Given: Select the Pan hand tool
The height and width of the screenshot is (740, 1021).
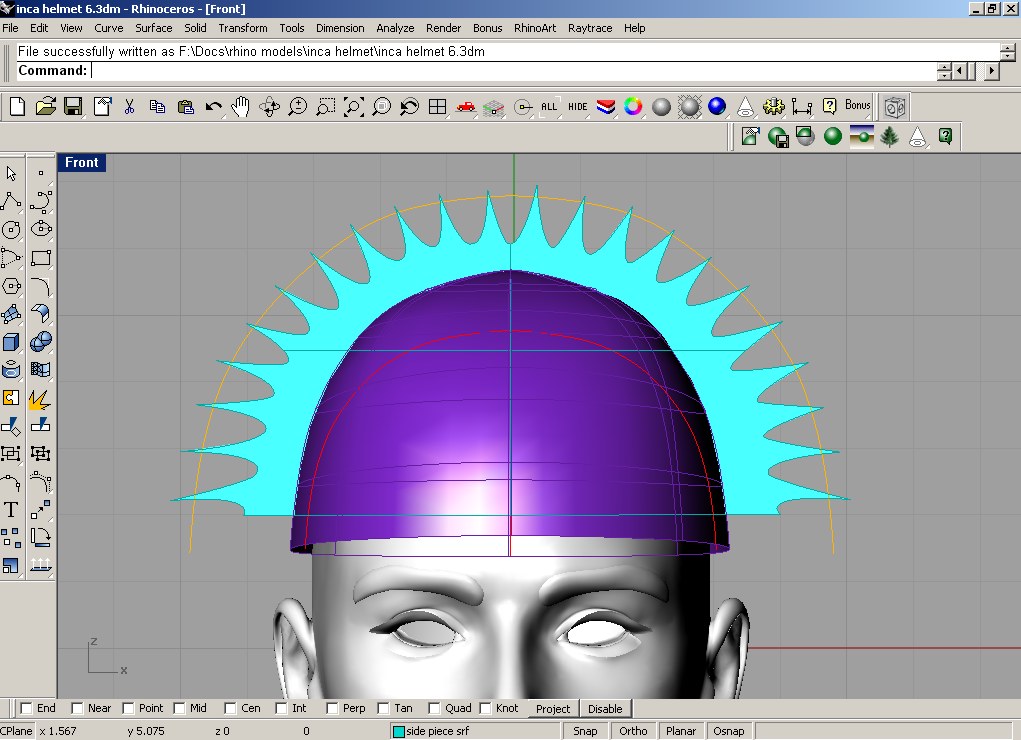Looking at the screenshot, I should coord(240,106).
